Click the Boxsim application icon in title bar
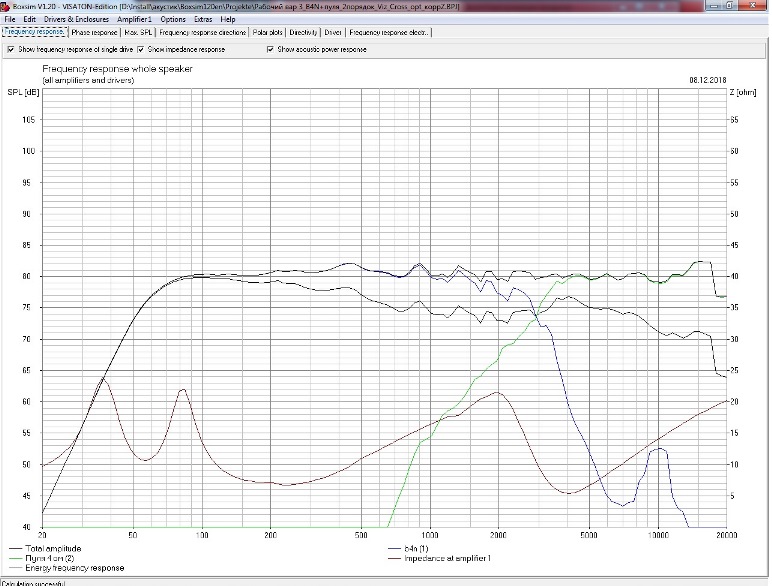Image resolution: width=772 pixels, height=586 pixels. click(x=6, y=5)
